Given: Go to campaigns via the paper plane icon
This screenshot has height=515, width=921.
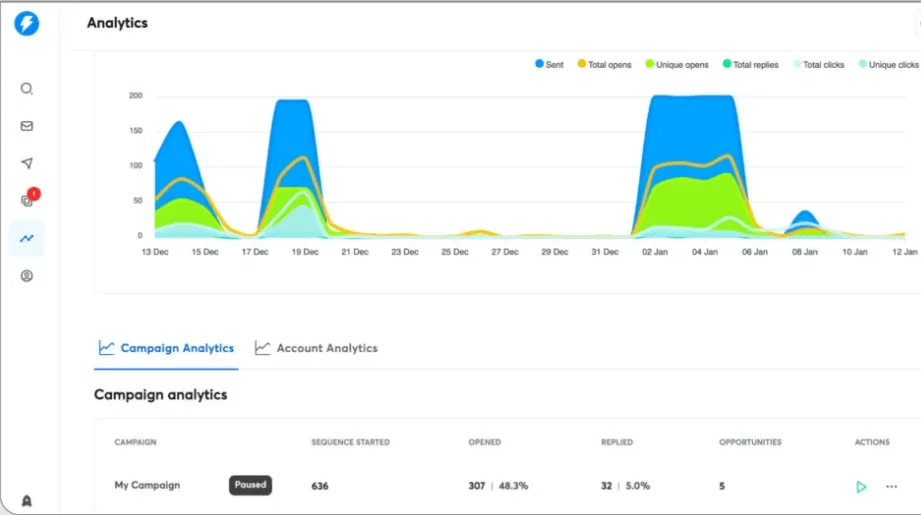Looking at the screenshot, I should coord(27,164).
